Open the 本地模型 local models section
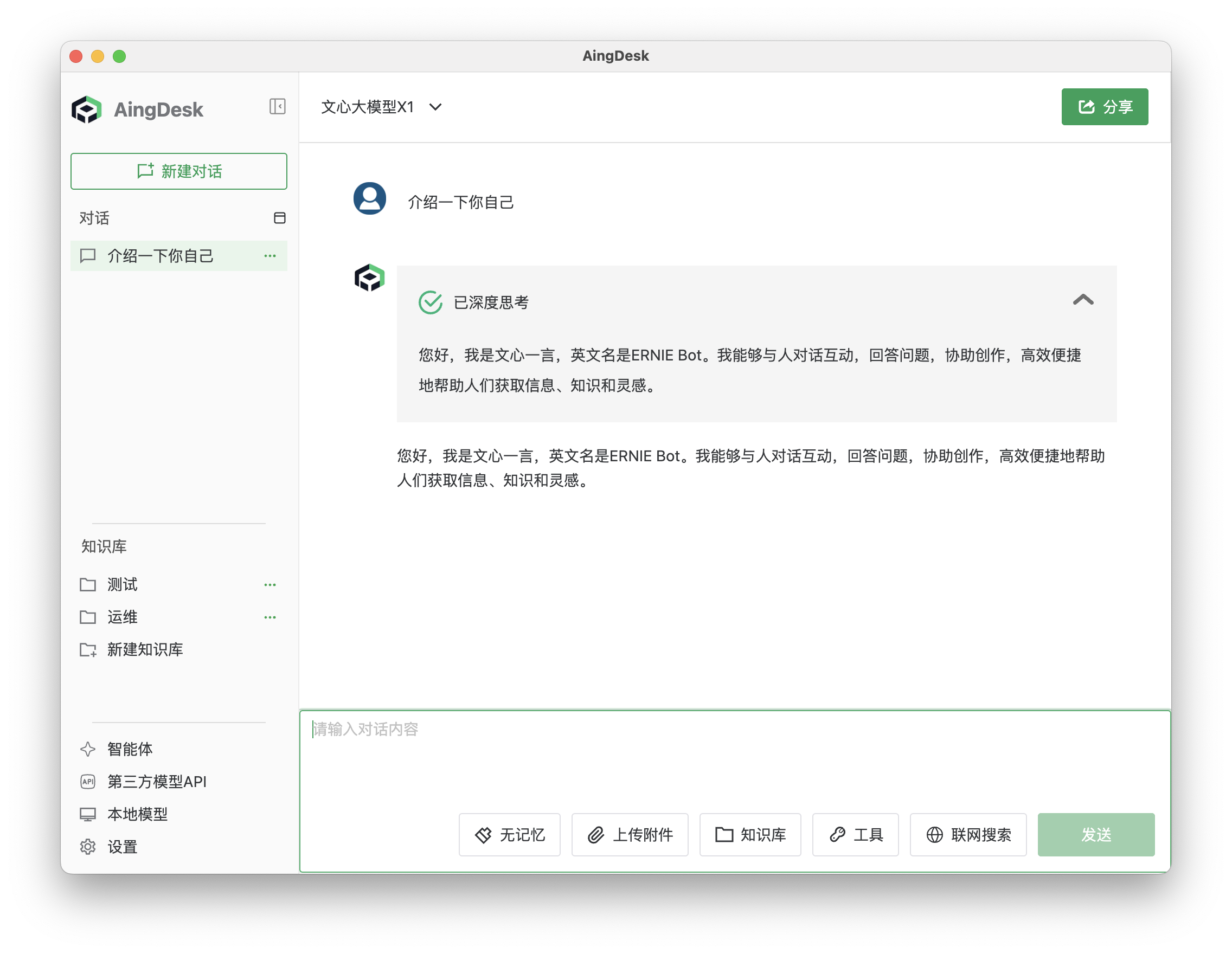The height and width of the screenshot is (954, 1232). coord(137,814)
